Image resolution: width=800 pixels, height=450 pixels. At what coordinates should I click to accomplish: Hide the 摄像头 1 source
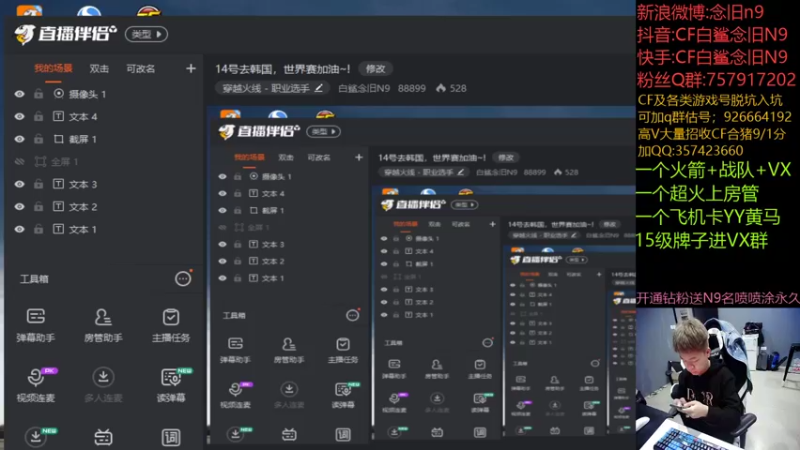coord(19,94)
